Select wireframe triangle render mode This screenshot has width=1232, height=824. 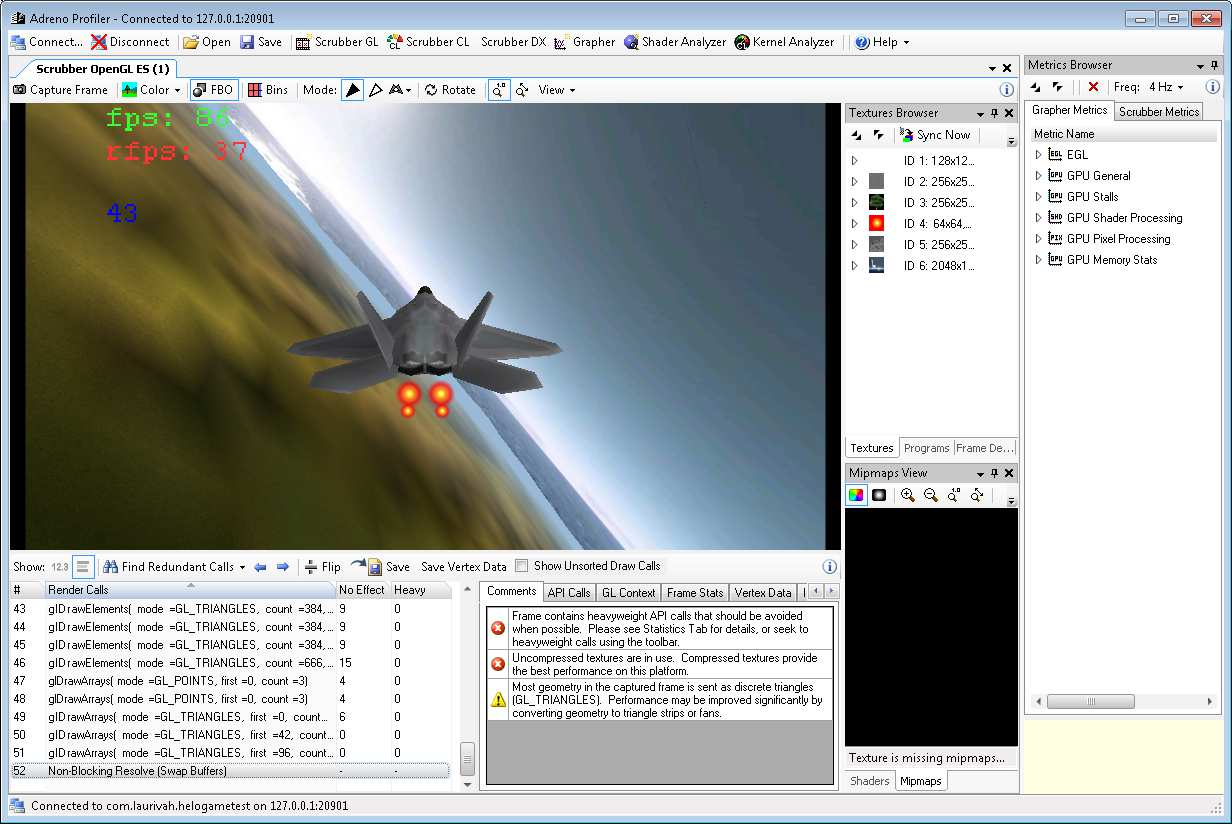point(376,90)
